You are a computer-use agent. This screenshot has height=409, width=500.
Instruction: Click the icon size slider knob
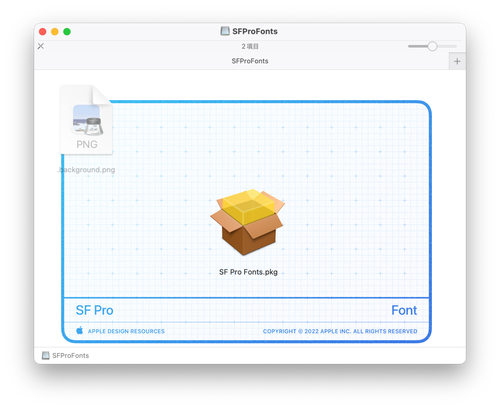click(432, 46)
